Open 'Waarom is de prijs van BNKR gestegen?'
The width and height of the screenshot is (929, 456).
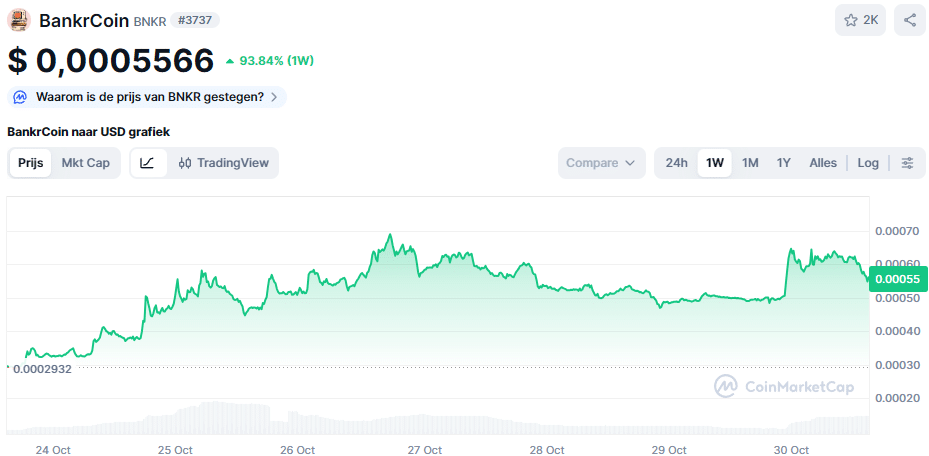point(146,97)
